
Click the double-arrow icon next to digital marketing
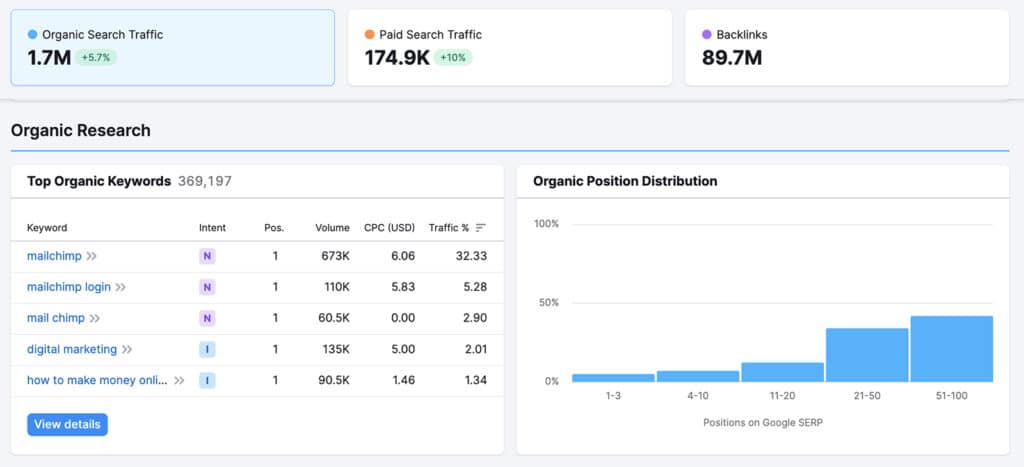[127, 349]
